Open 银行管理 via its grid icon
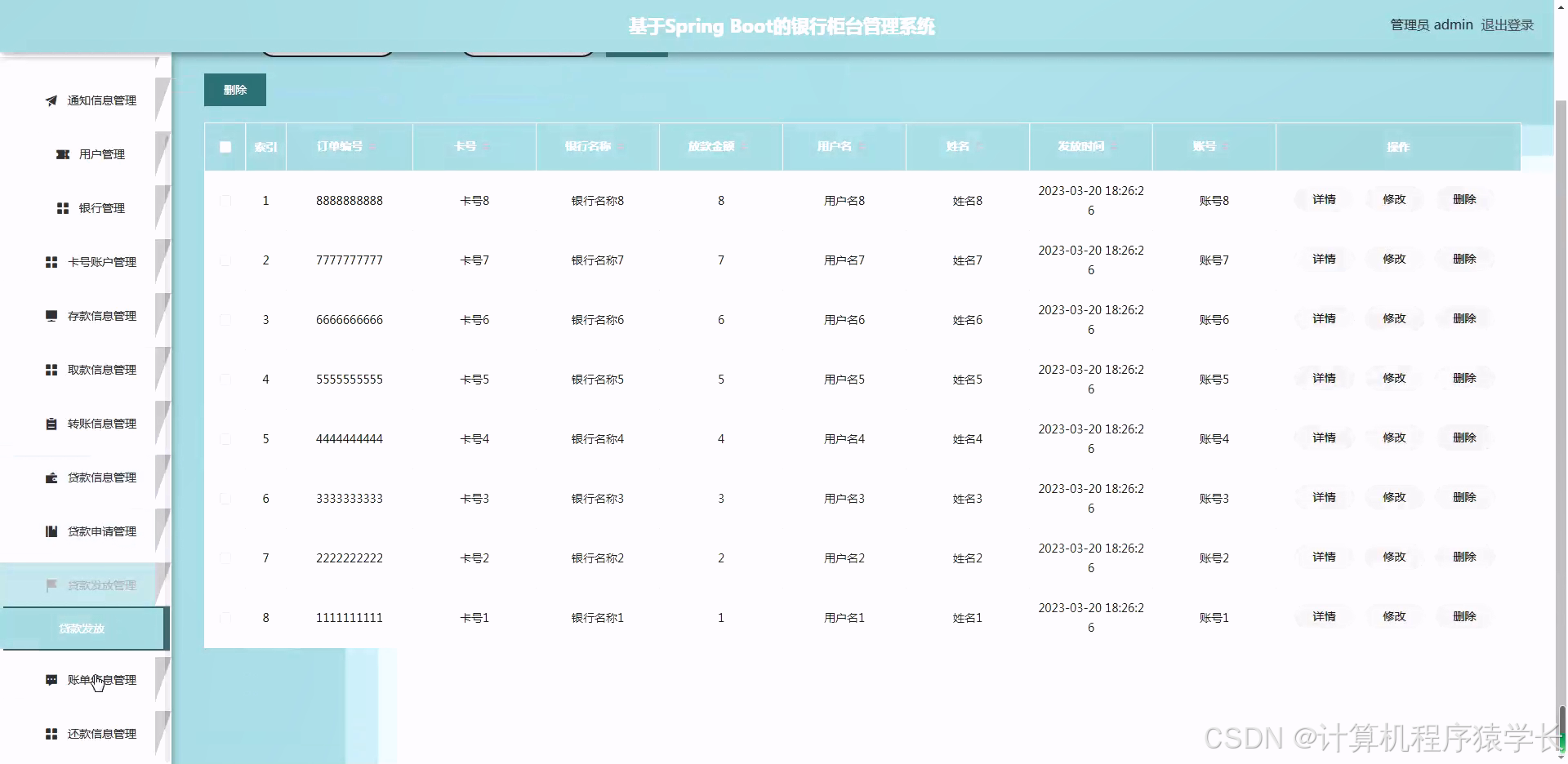This screenshot has height=764, width=1568. [62, 207]
